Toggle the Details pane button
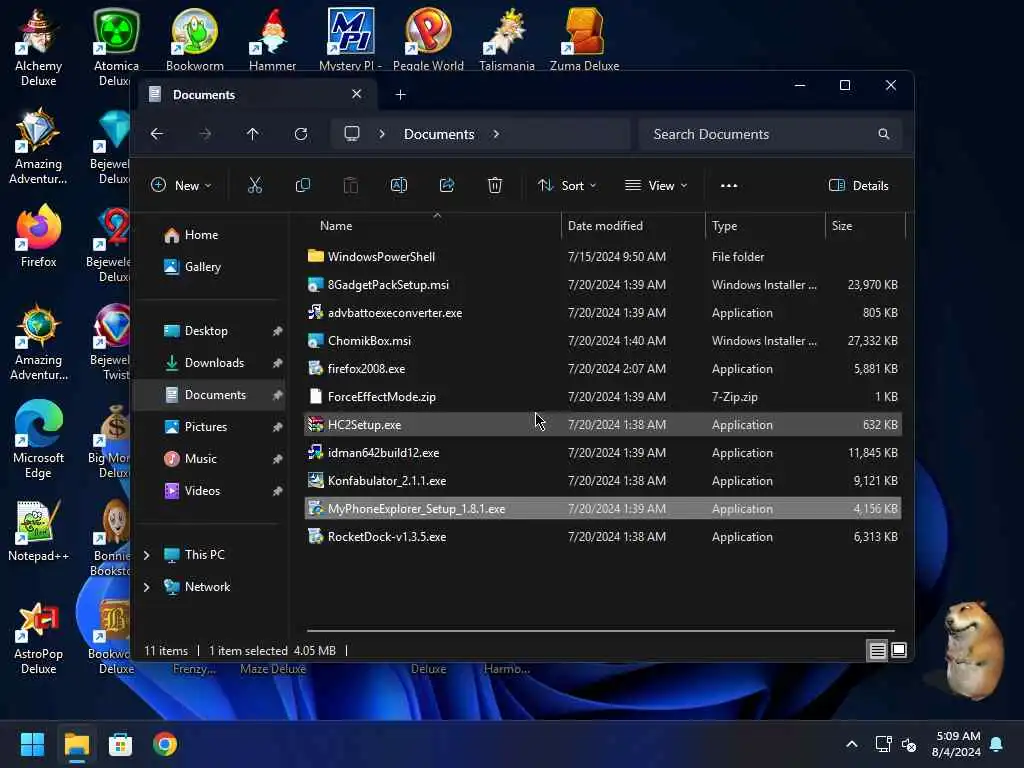Screen dimensions: 1024x768 [x=858, y=185]
